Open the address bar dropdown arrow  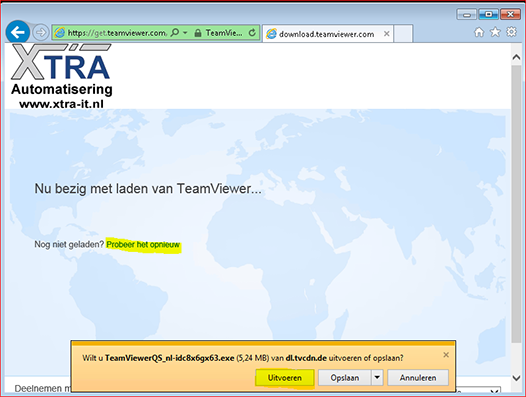[x=185, y=33]
